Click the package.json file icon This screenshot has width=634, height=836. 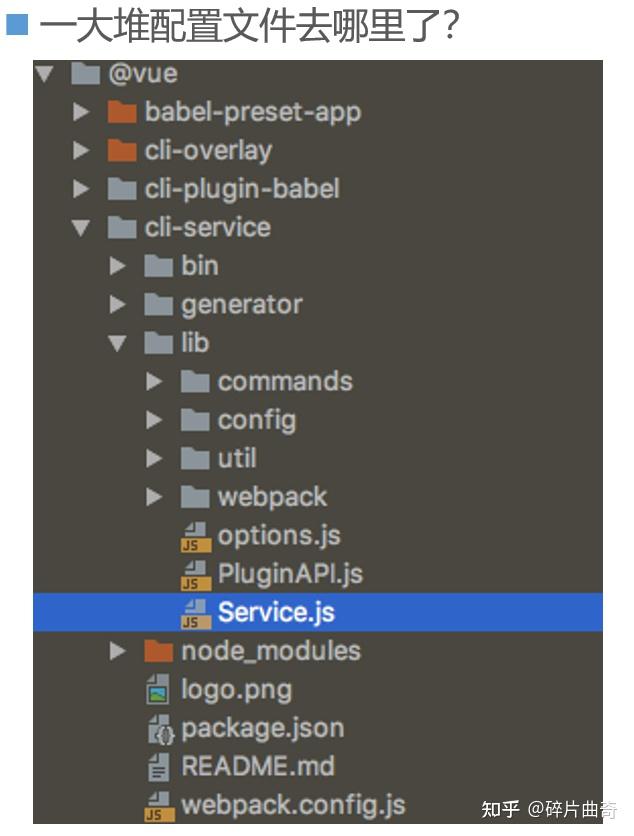[160, 729]
